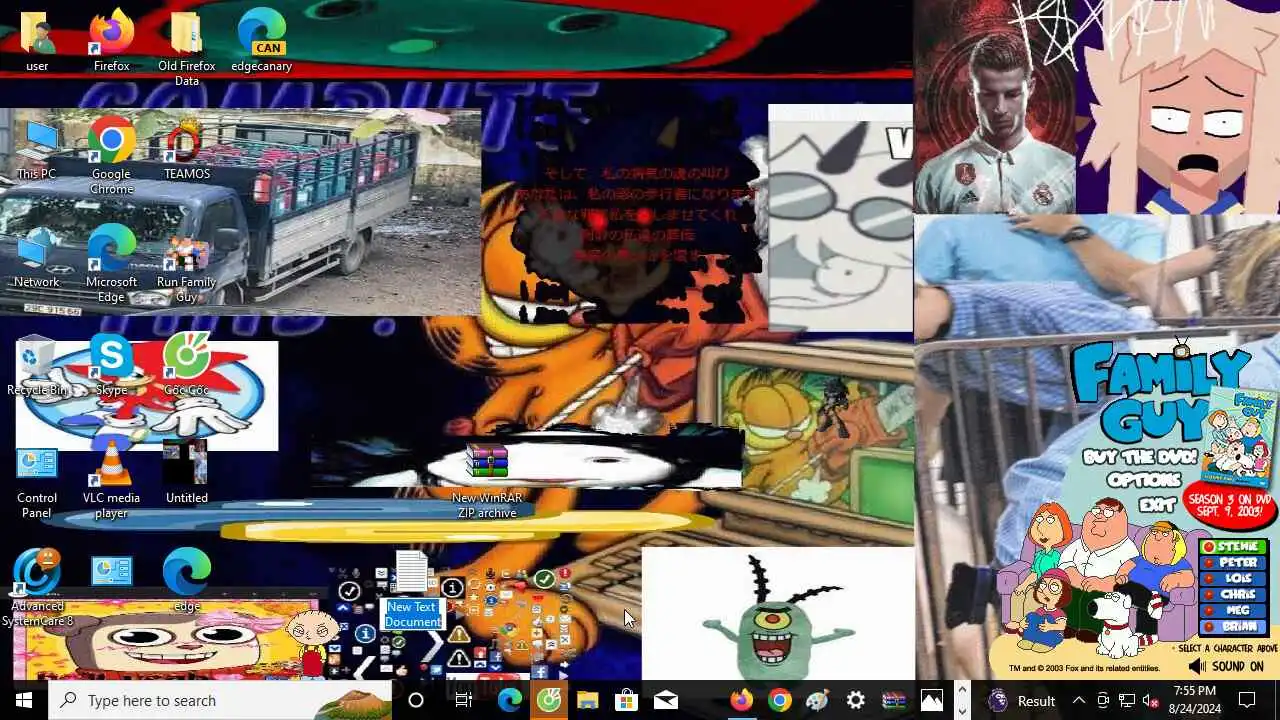Launch the Firefox desktop shortcut

[111, 42]
